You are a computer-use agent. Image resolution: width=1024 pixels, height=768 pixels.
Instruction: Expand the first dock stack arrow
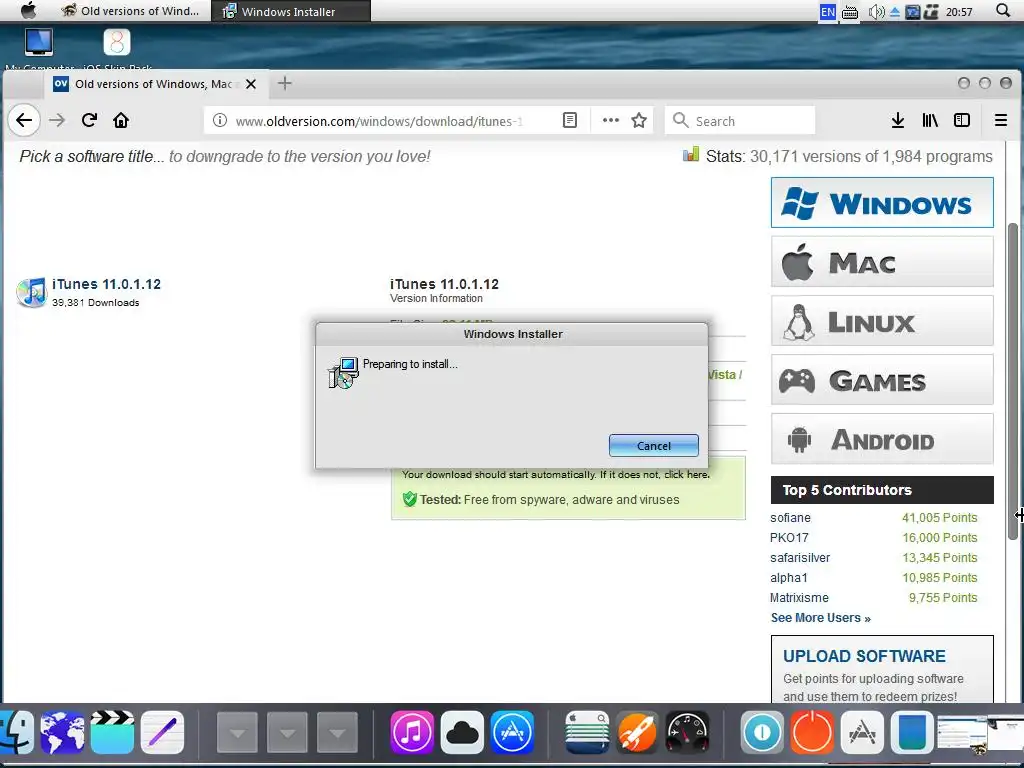tap(237, 733)
